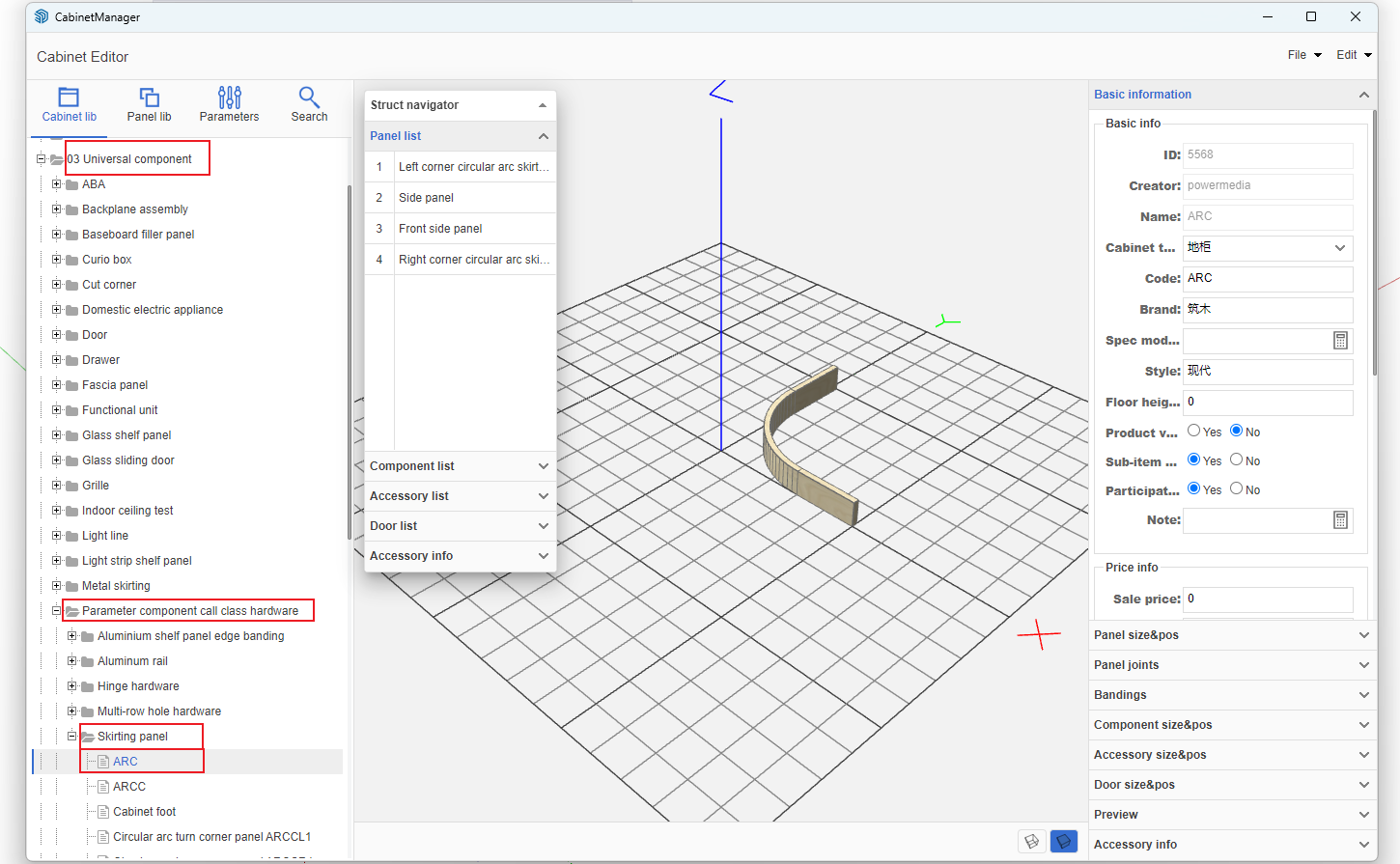Switch to wireframe cube view mode

[1031, 842]
